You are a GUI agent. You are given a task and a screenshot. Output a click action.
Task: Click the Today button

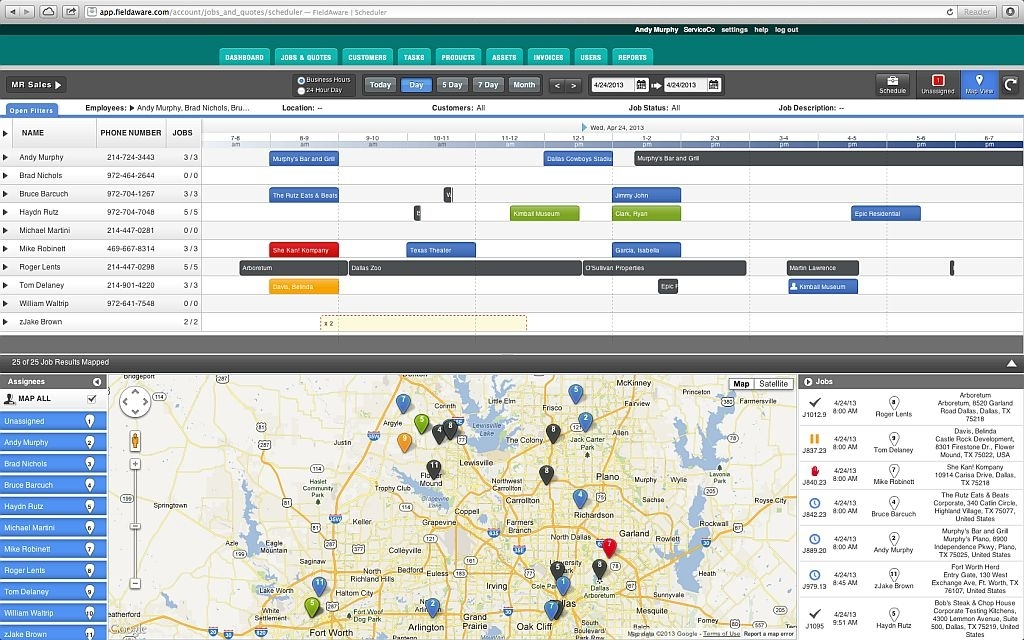pos(380,85)
